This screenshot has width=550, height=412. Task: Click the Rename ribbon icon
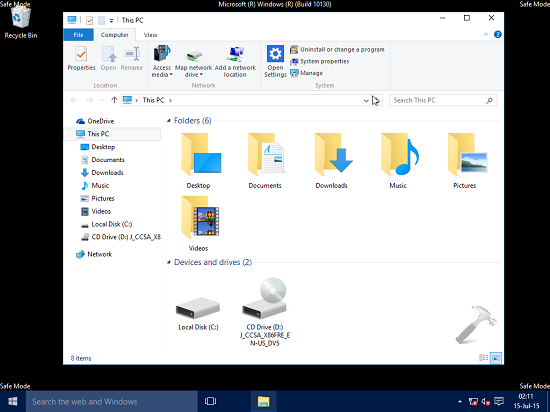(x=132, y=59)
